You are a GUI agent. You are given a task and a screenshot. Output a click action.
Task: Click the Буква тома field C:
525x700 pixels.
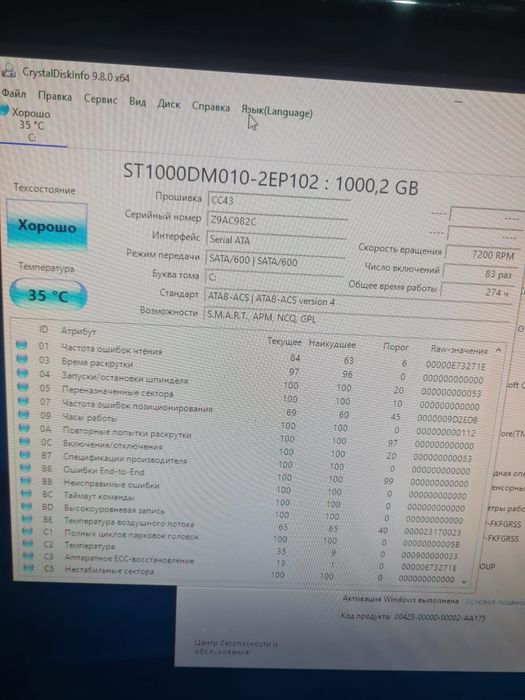pos(274,277)
